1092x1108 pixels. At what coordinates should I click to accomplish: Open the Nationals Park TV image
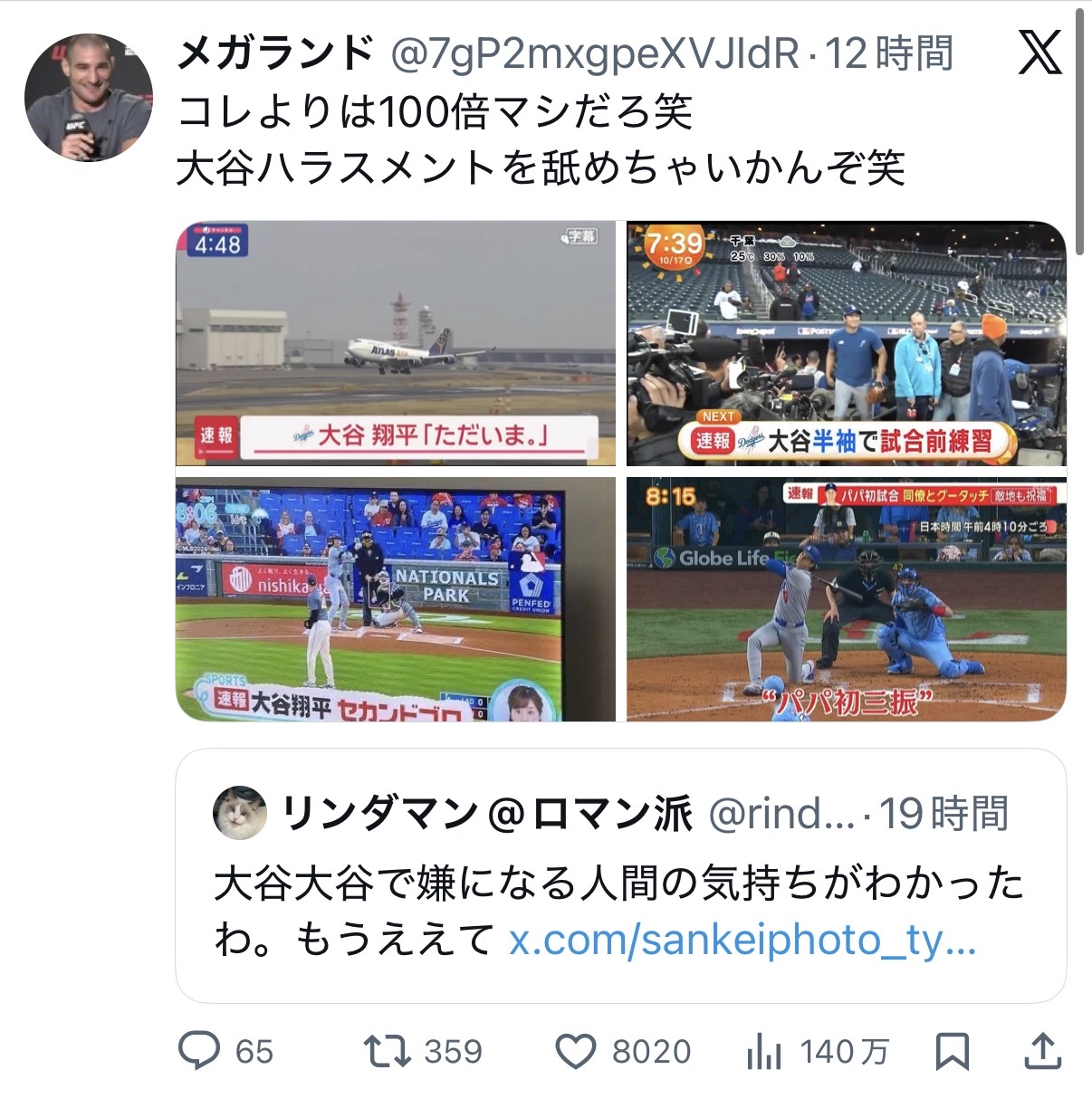point(396,599)
